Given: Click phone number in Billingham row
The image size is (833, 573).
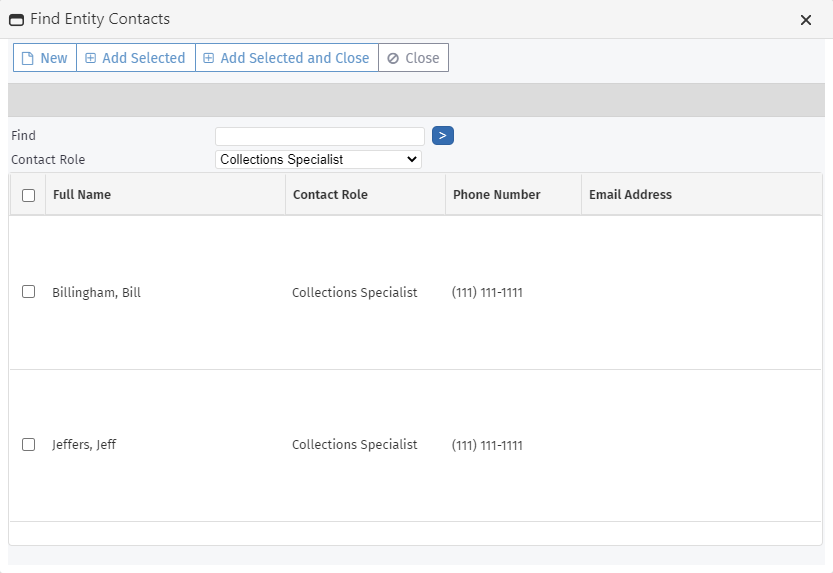Looking at the screenshot, I should pos(487,293).
